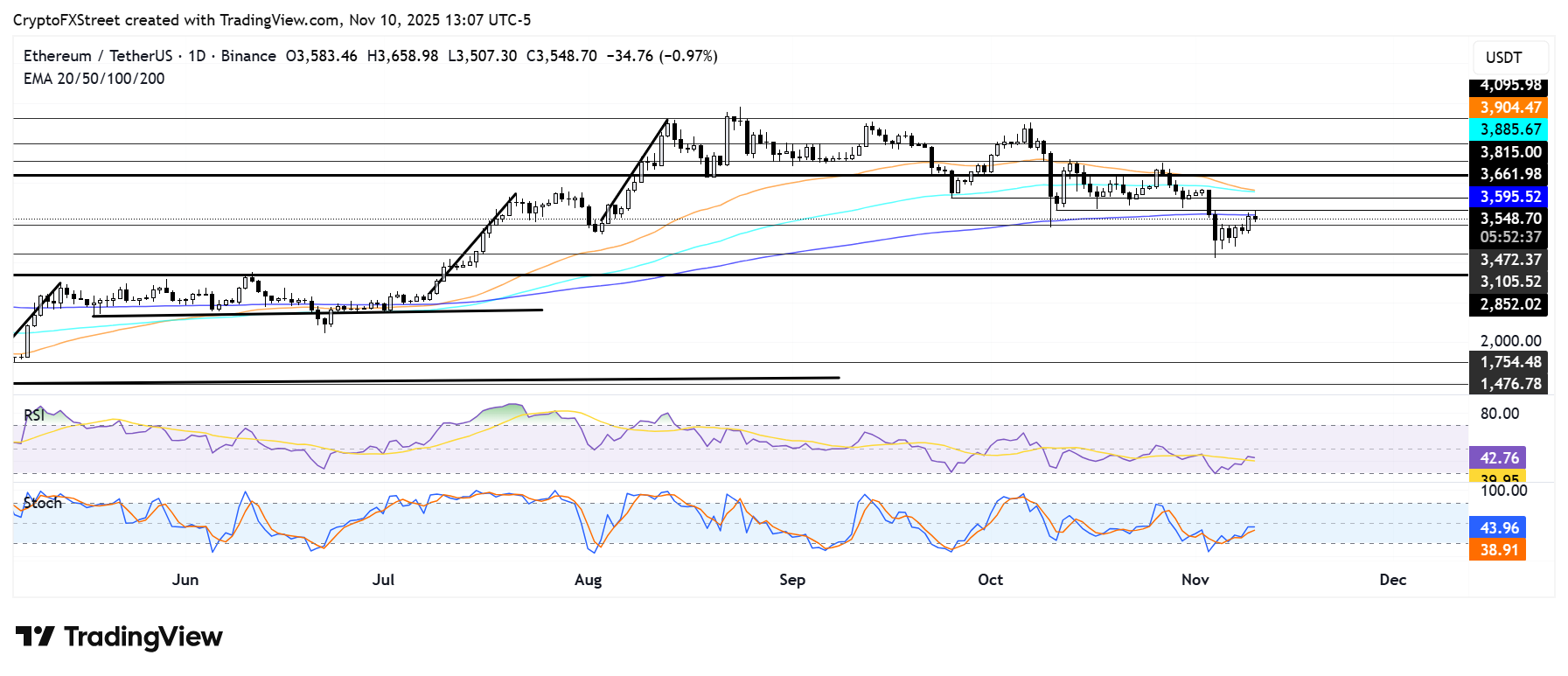Click the RSI indicator label

pos(34,415)
